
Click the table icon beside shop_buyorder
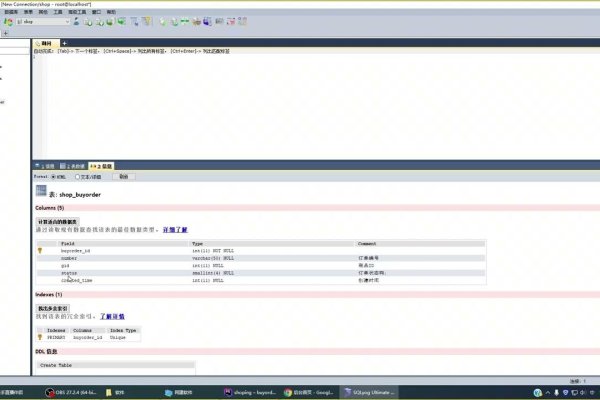coord(41,191)
